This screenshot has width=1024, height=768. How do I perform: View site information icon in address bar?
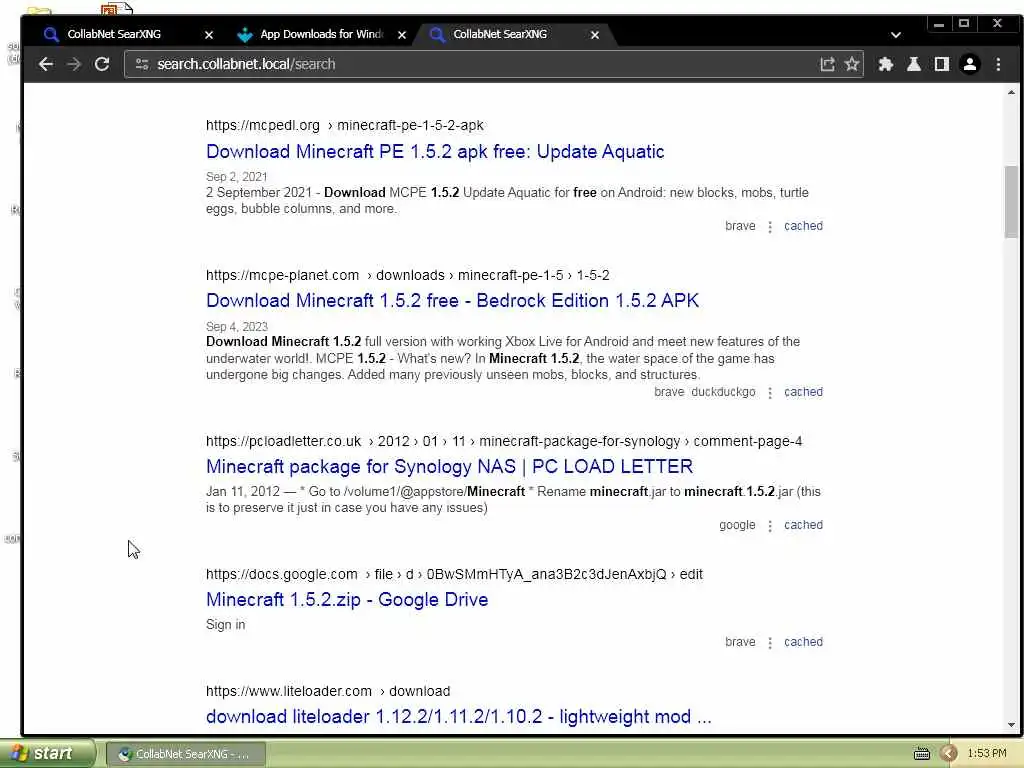click(142, 64)
